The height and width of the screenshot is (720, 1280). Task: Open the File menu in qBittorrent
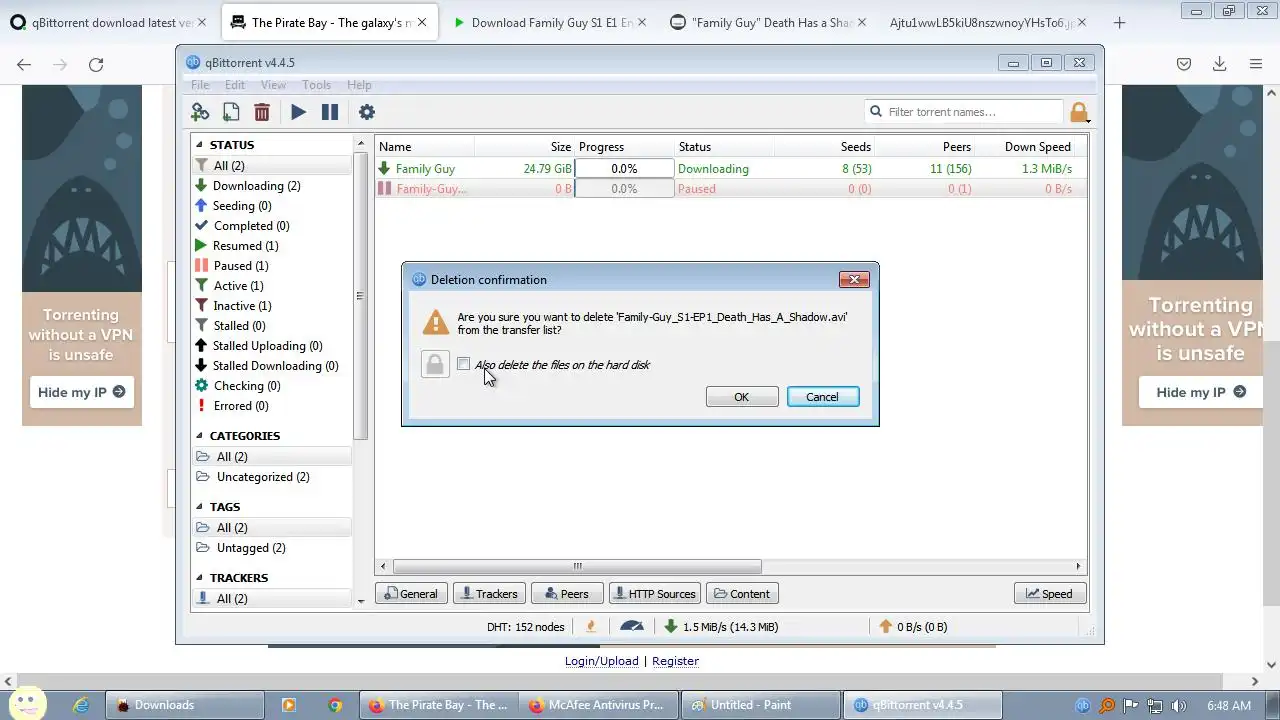point(201,85)
